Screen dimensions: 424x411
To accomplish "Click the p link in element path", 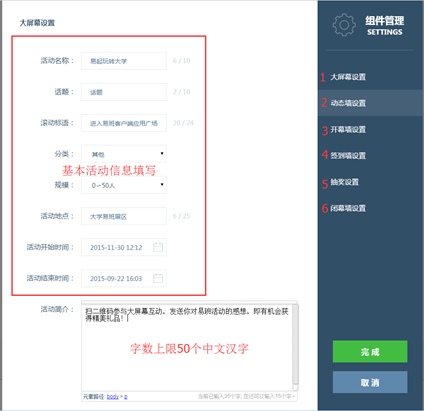I will (x=126, y=397).
